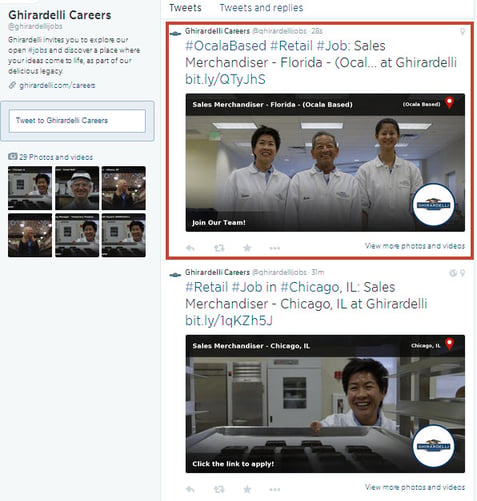
Task: Click Ghirardelli avatar on the Ocala tweet
Action: 175,33
